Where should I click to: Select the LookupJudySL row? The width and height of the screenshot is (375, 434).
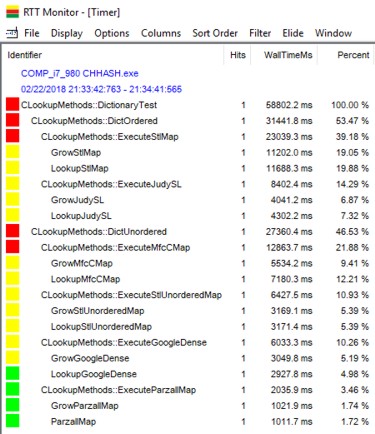(x=188, y=215)
